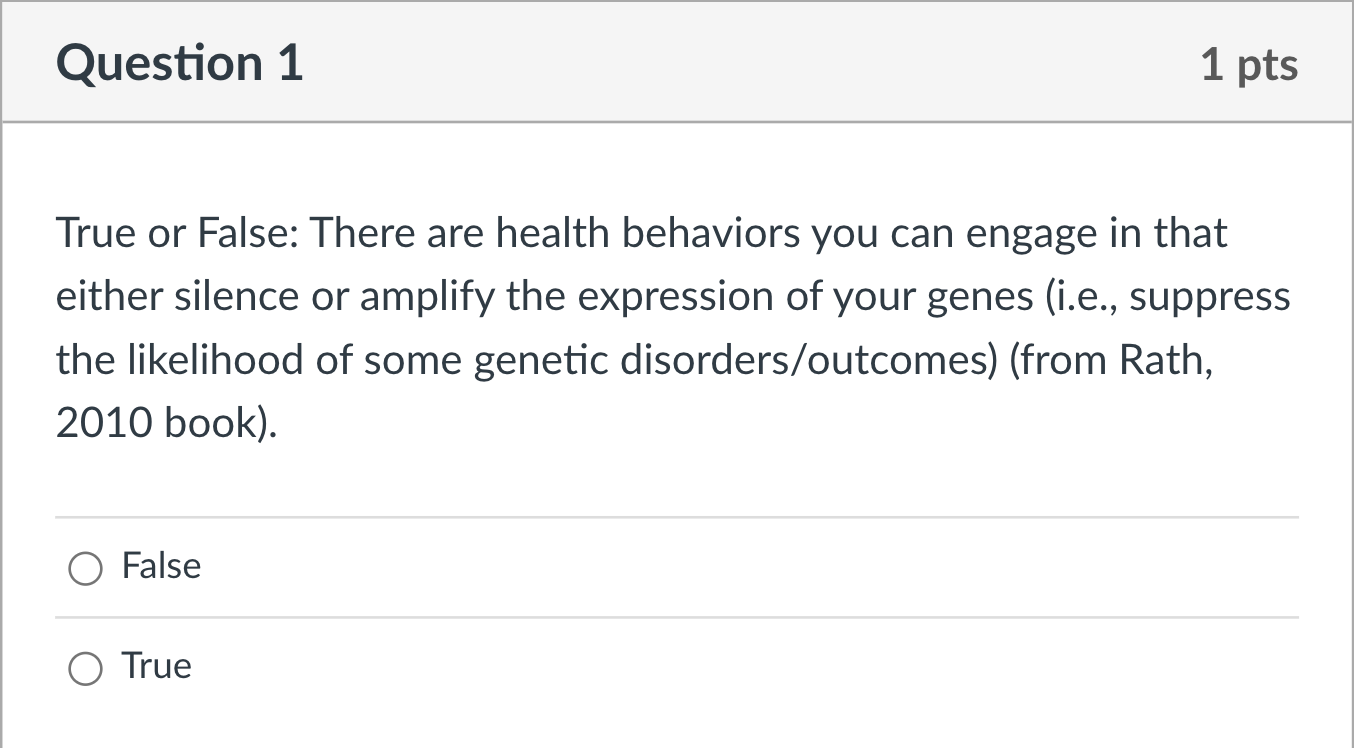Click inside the question card area
Image resolution: width=1354 pixels, height=748 pixels.
[675, 470]
